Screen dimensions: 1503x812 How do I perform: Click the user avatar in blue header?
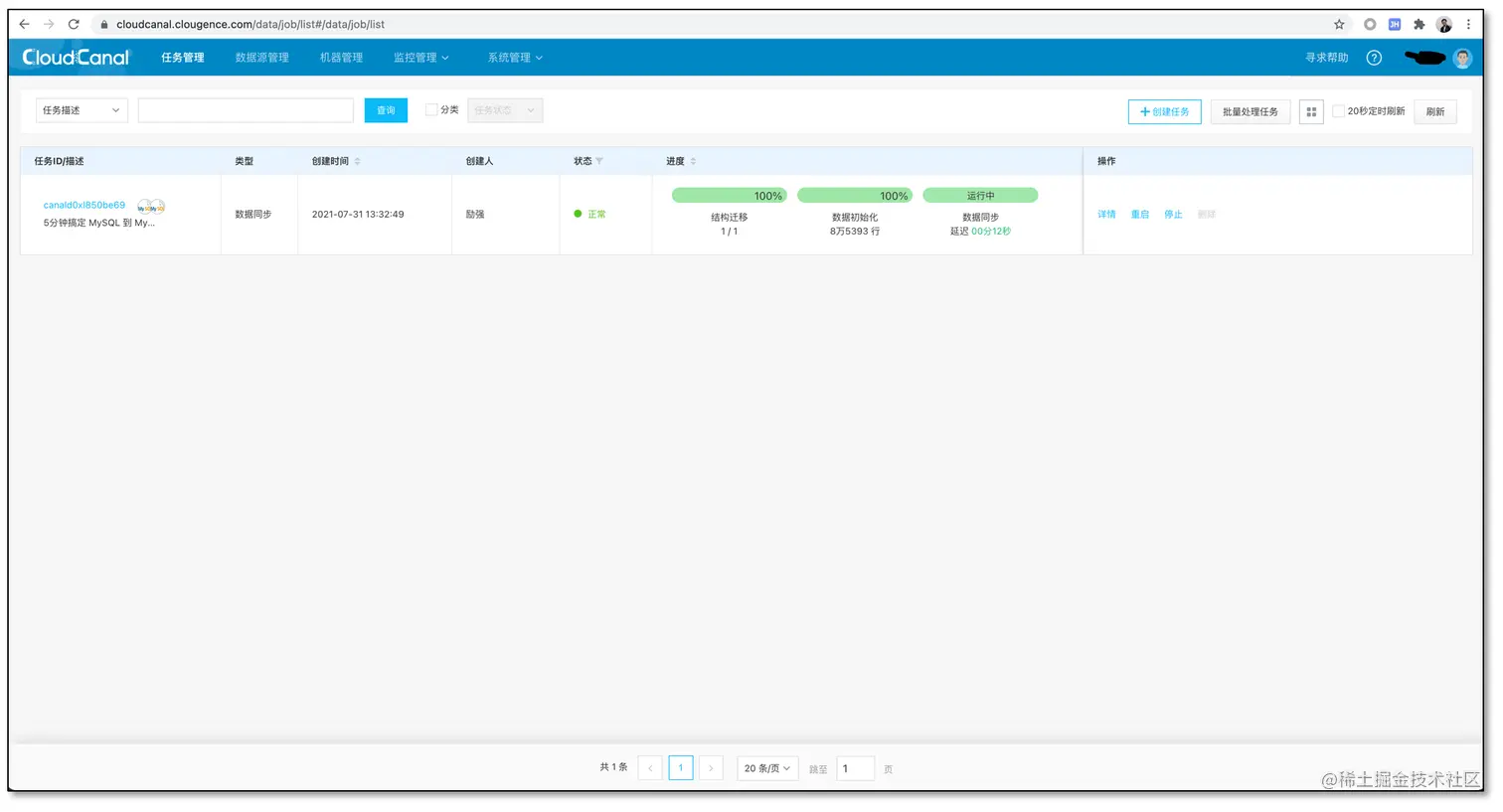tap(1462, 58)
